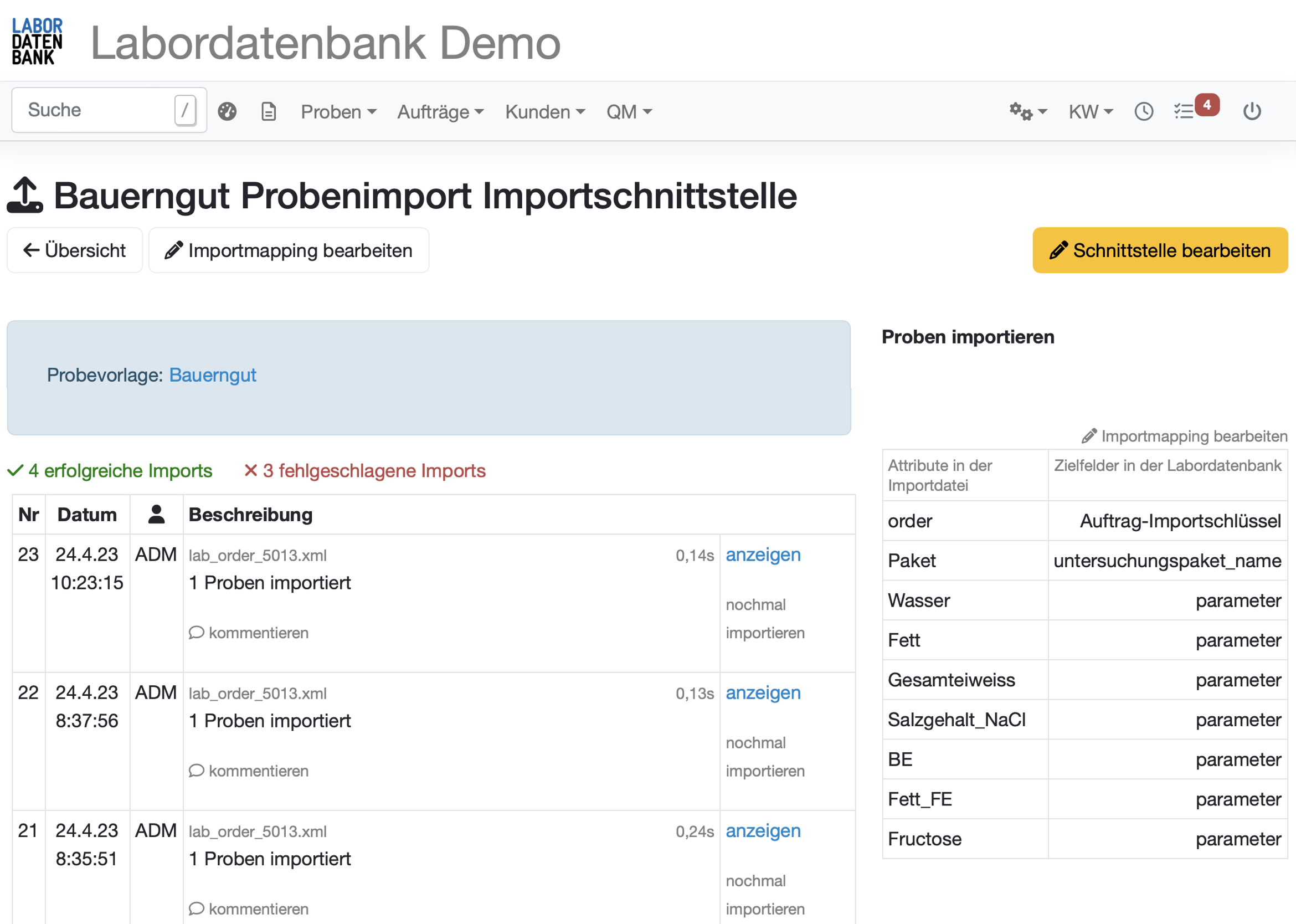Screen dimensions: 1296x924
Task: Open the dashboard speedometer icon
Action: (227, 111)
